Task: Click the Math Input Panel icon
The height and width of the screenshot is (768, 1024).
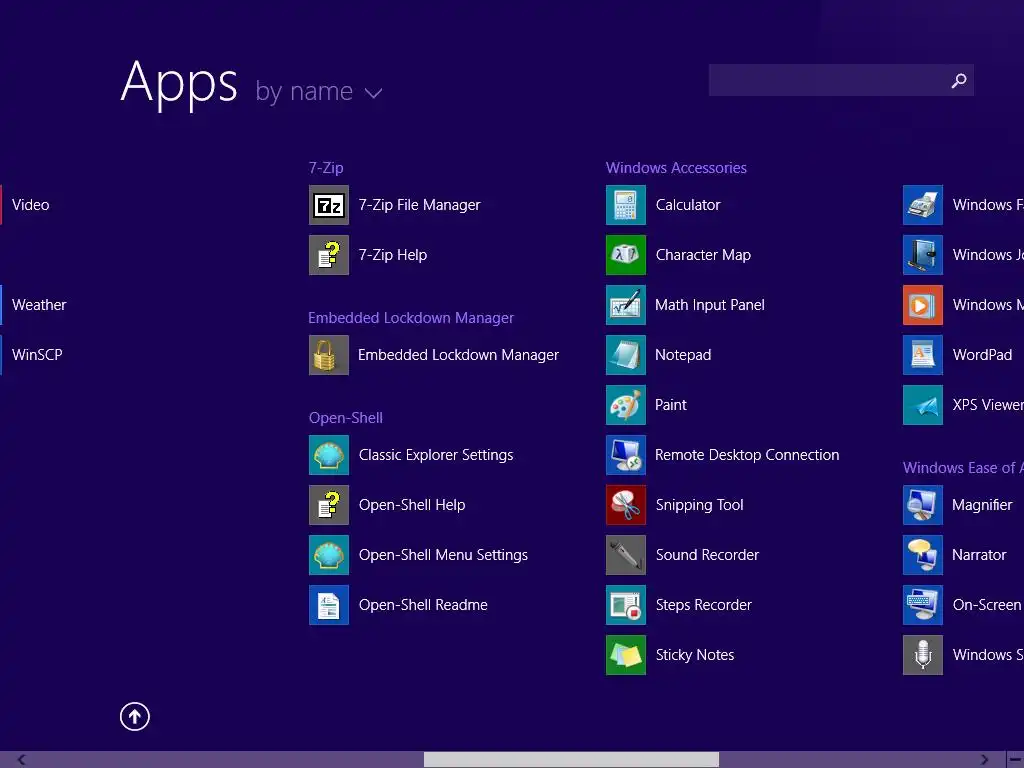Action: pyautogui.click(x=626, y=305)
